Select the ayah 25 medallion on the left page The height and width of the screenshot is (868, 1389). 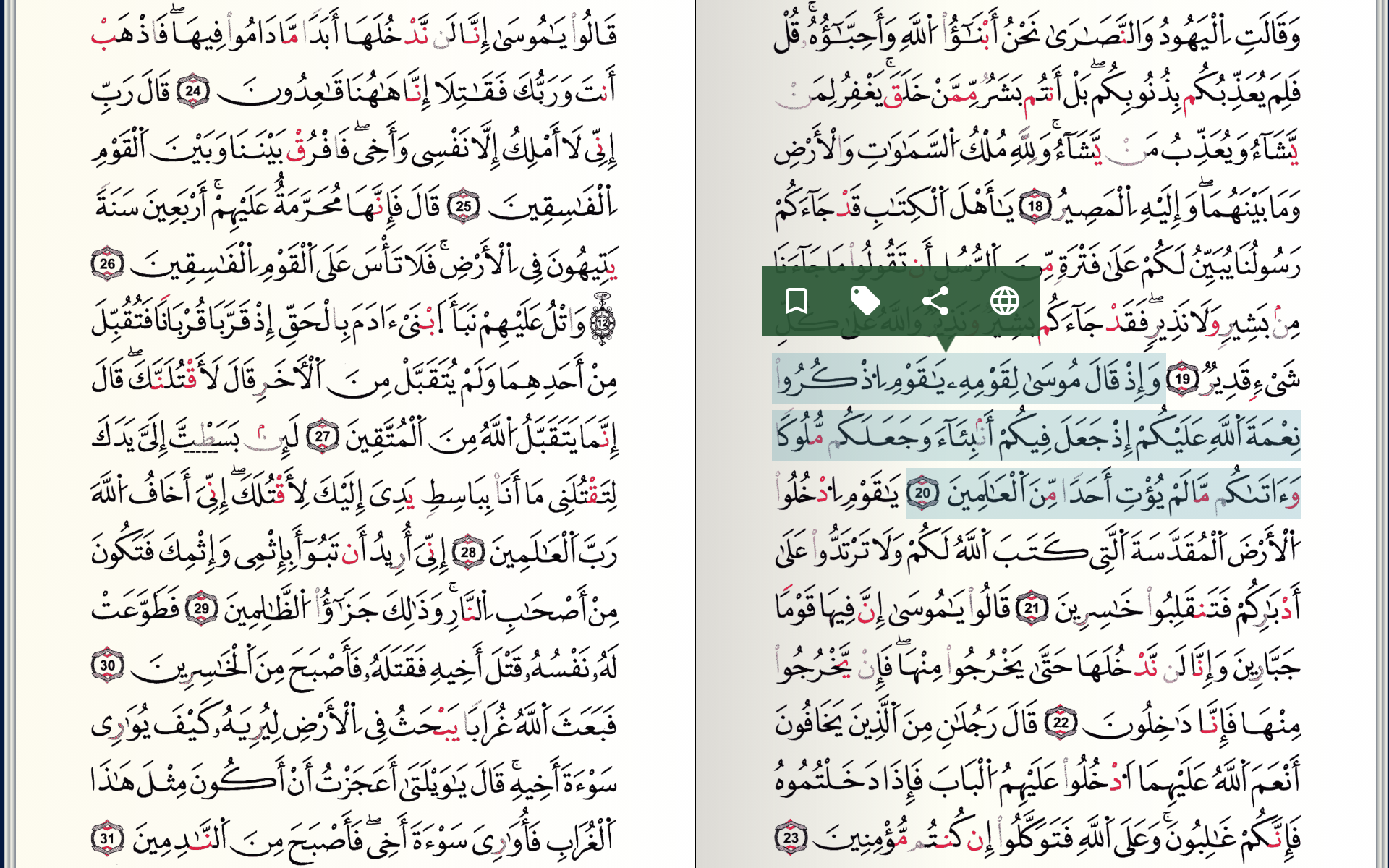tap(464, 206)
